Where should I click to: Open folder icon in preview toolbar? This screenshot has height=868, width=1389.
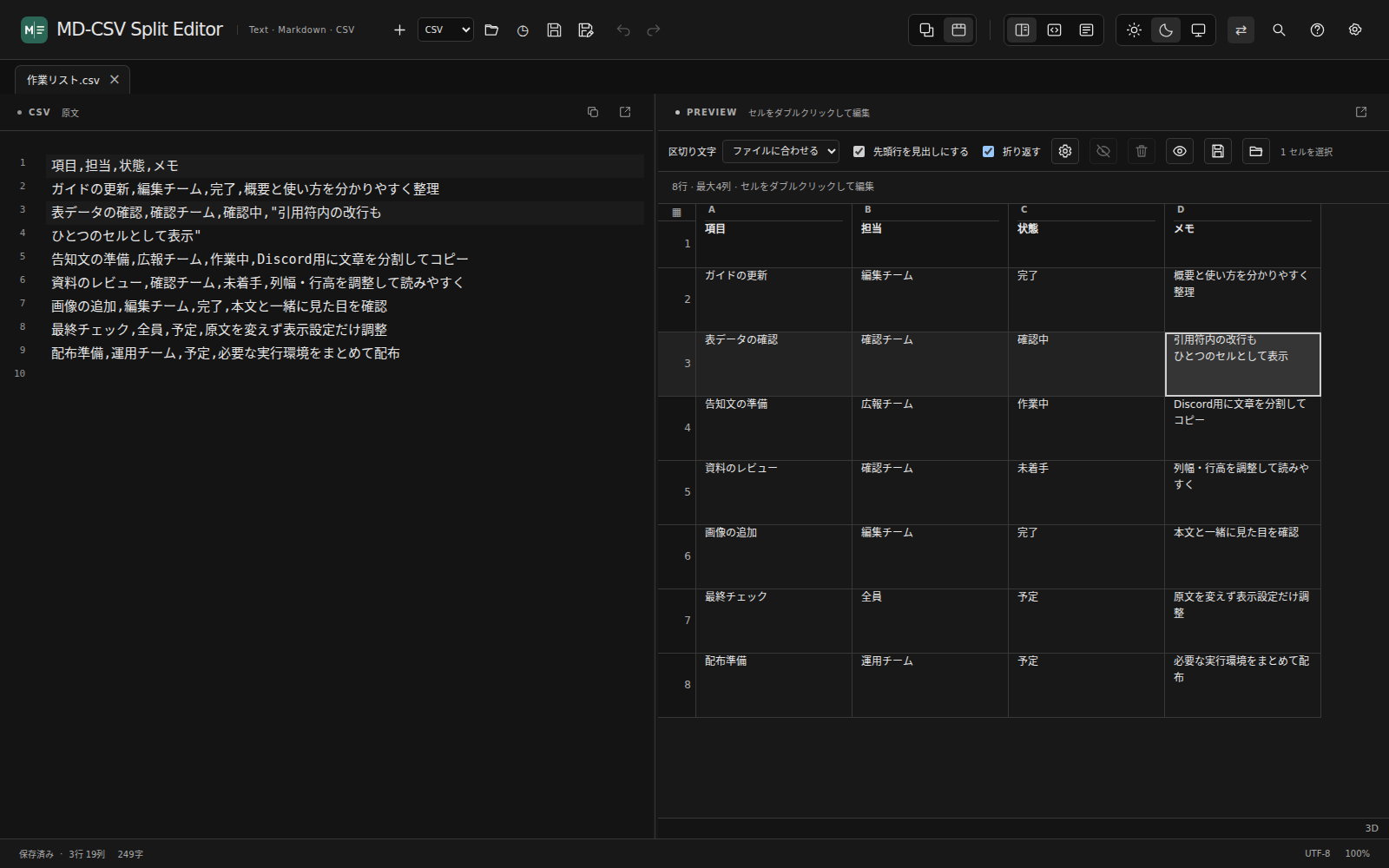point(1256,151)
